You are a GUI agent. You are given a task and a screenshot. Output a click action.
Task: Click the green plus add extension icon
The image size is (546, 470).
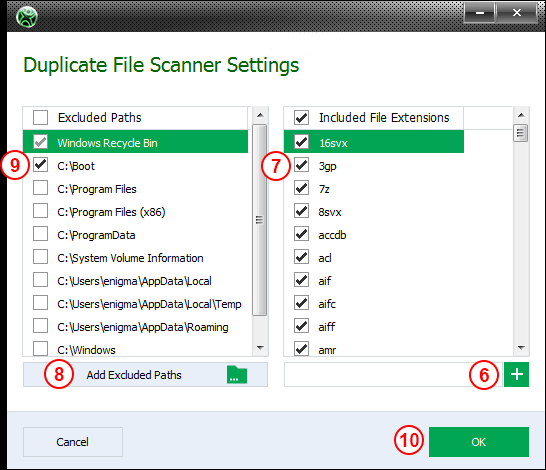point(516,375)
